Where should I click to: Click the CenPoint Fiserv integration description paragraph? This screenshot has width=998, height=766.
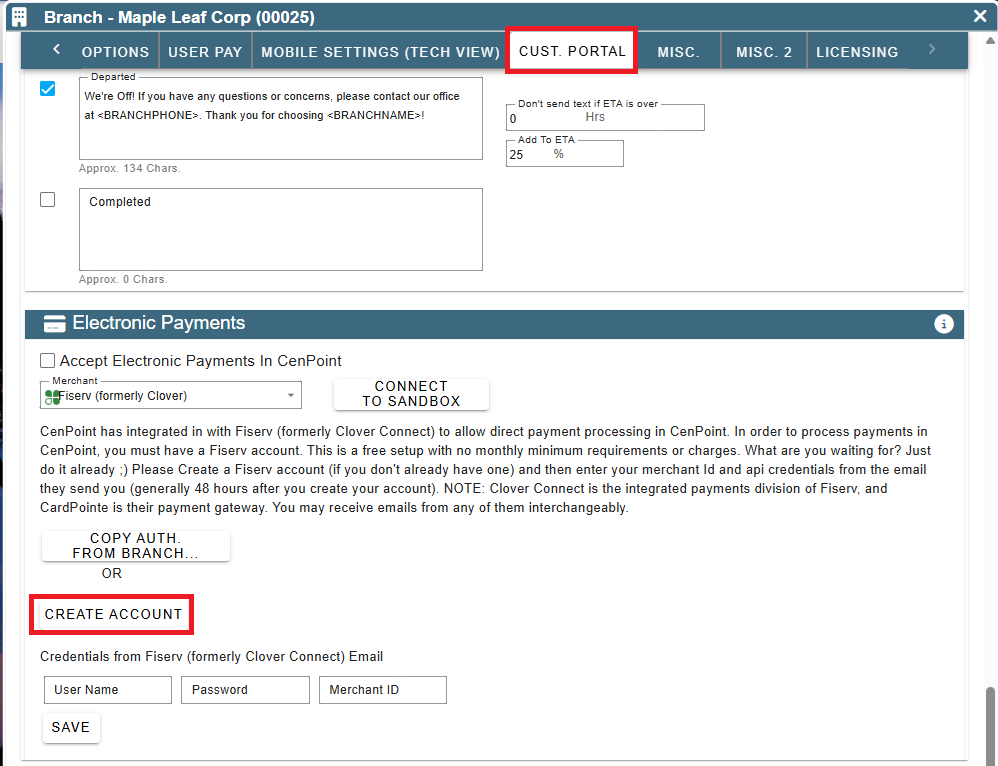tap(485, 469)
